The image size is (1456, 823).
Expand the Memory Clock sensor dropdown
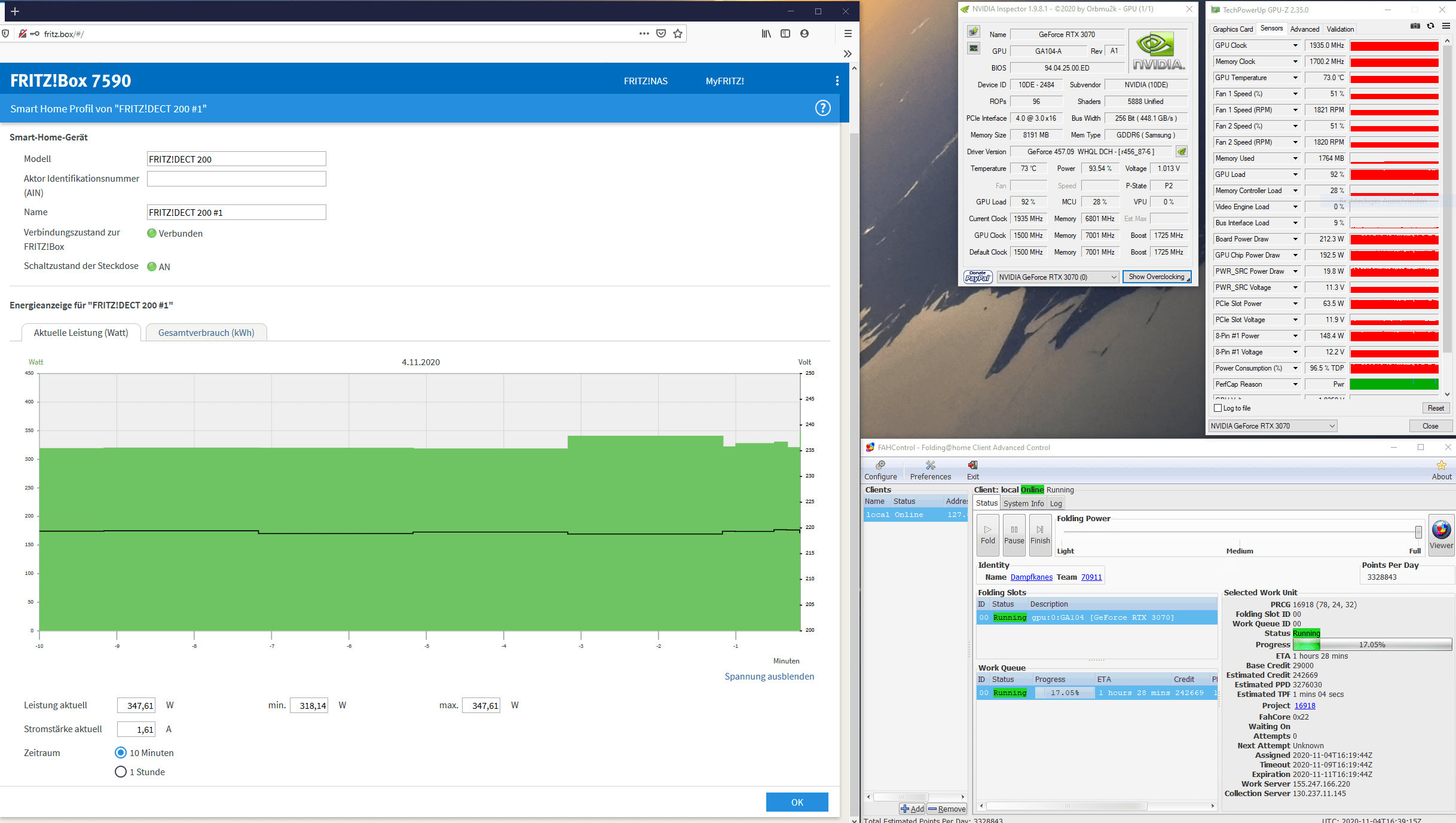pyautogui.click(x=1295, y=62)
